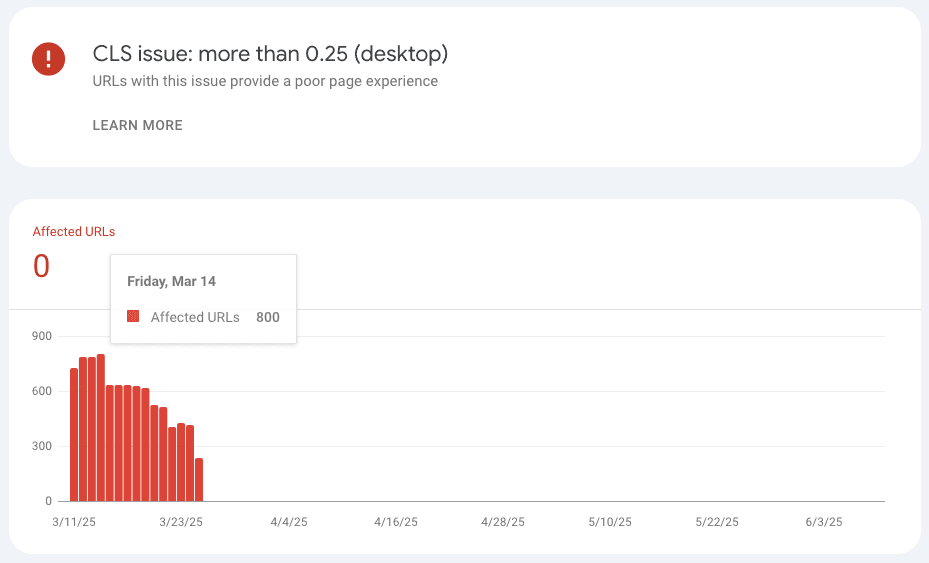Select the 5/10/25 date marker

610,522
